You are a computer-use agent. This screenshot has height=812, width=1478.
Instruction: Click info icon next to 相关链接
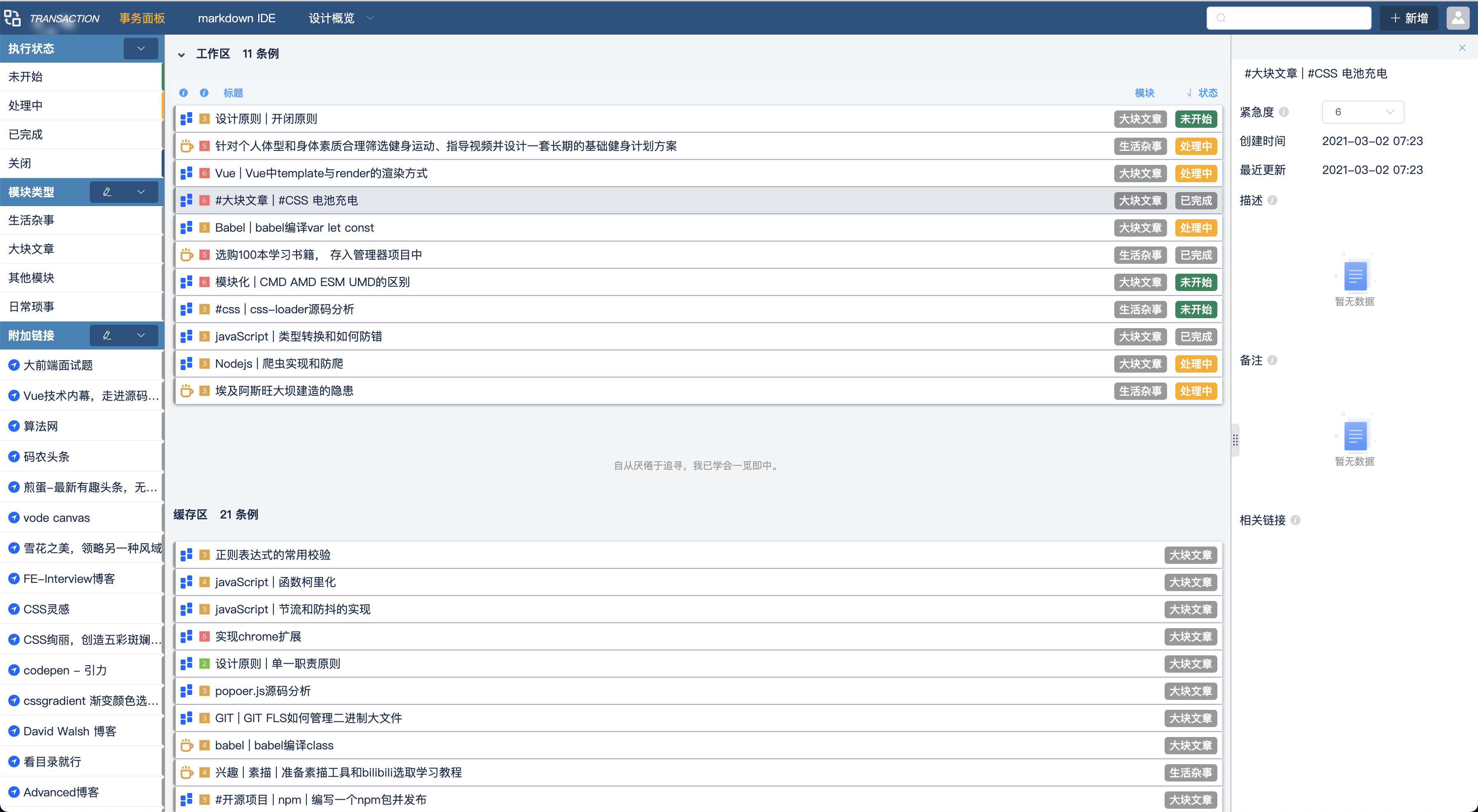tap(1296, 519)
